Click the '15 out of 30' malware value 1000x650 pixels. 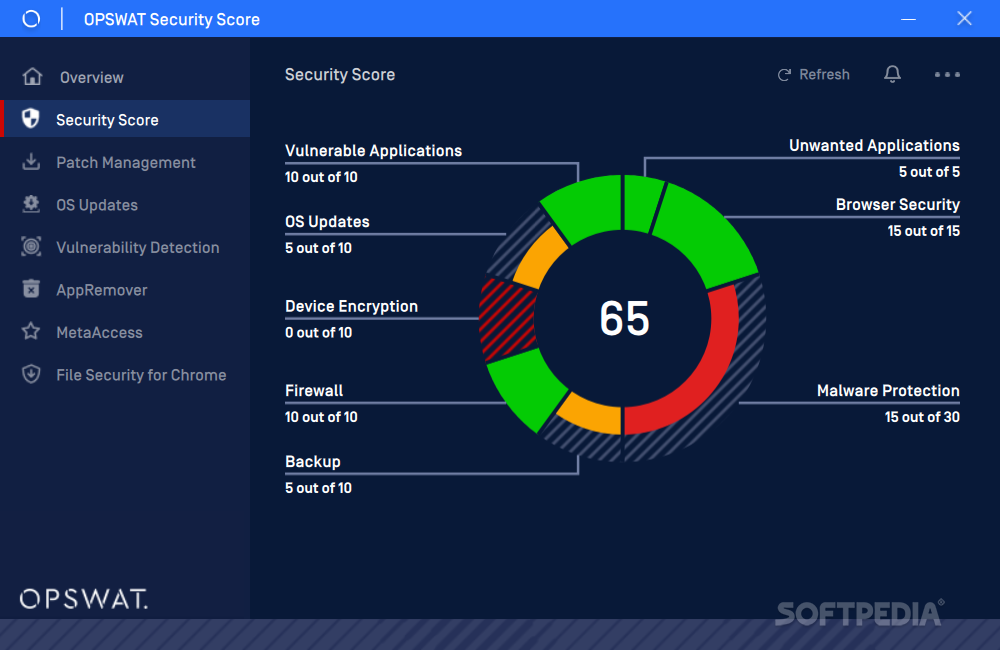click(922, 417)
